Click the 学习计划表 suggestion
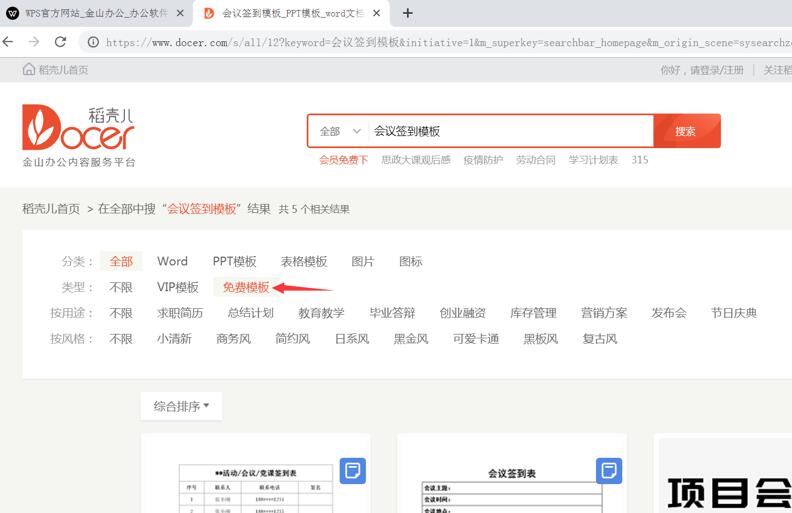Screen dimensions: 792x513 click(593, 160)
